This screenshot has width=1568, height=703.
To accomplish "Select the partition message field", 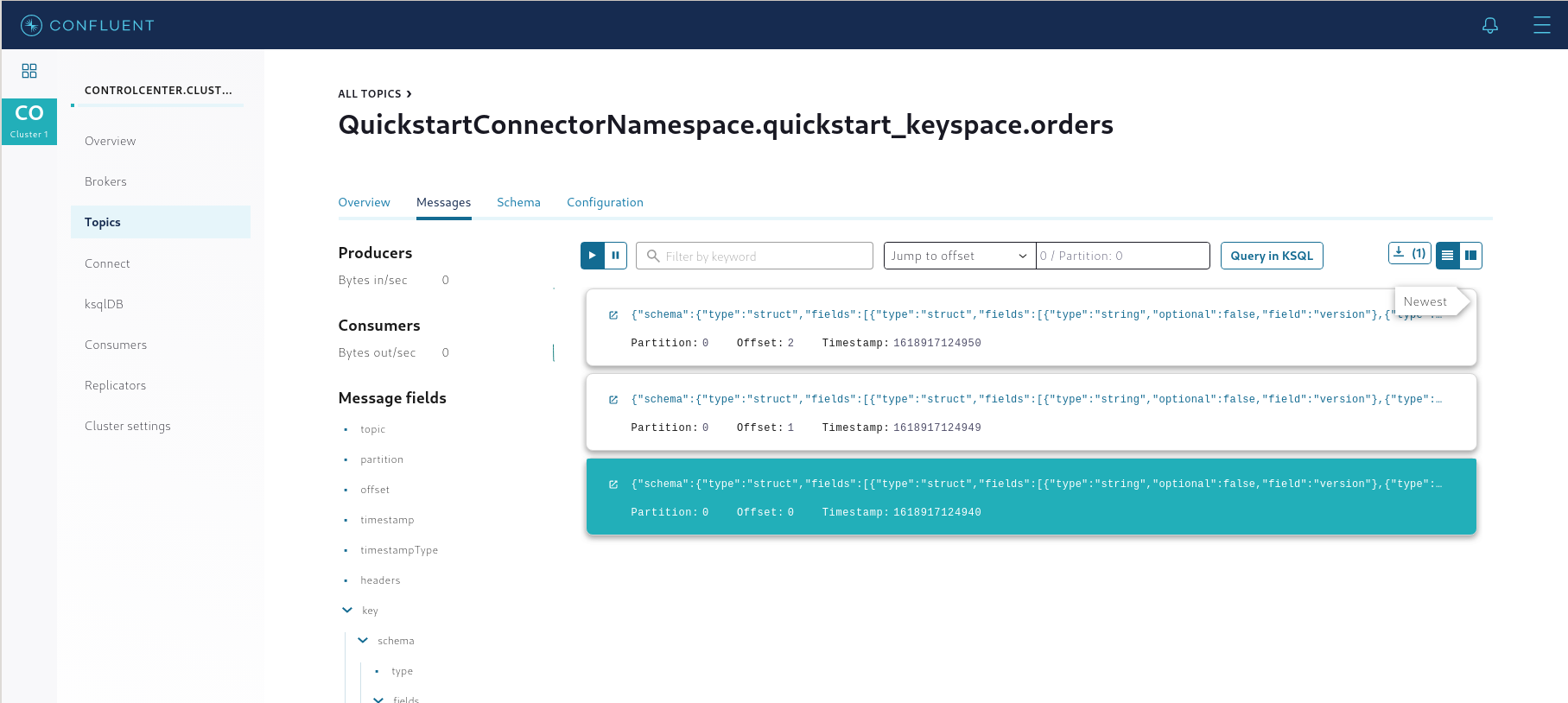I will click(x=382, y=459).
